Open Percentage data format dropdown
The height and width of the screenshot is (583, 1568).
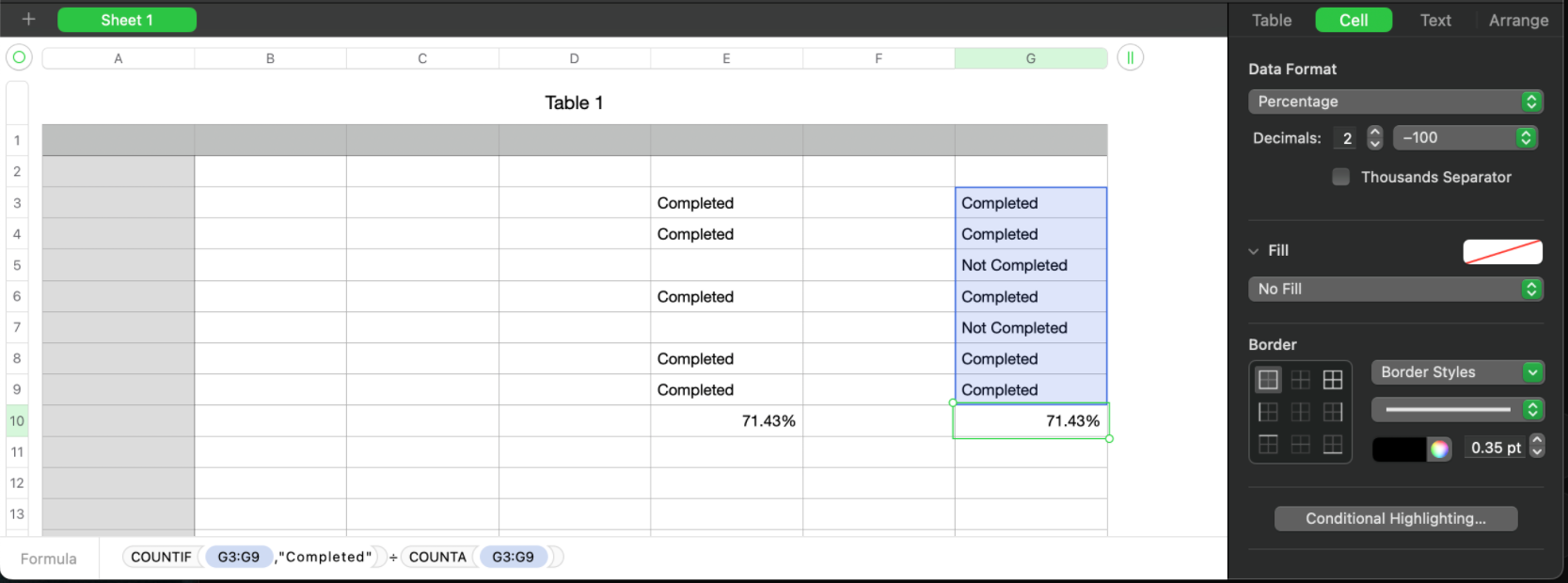pos(1395,102)
